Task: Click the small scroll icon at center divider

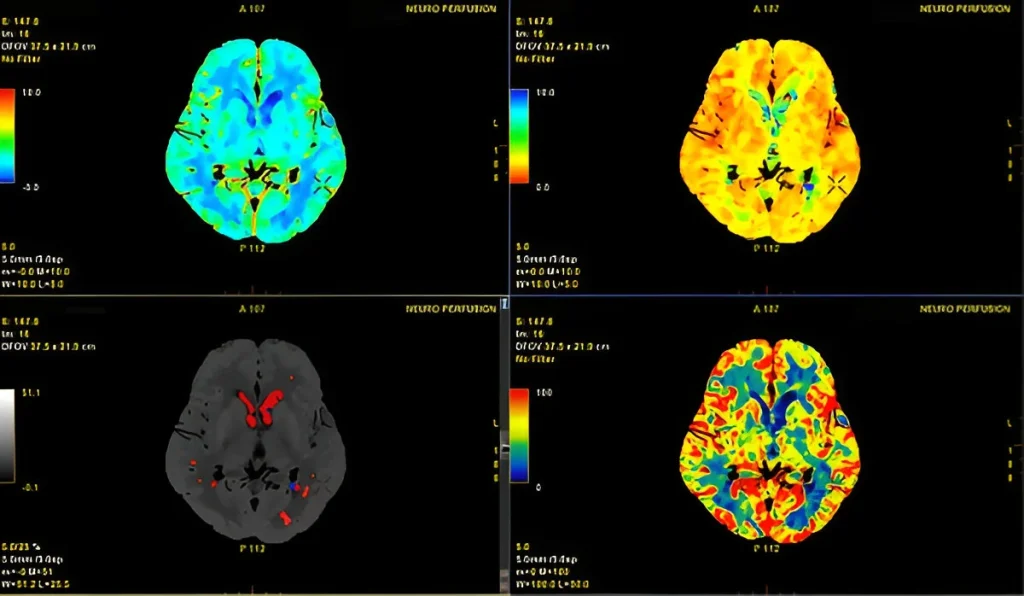Action: coord(504,302)
